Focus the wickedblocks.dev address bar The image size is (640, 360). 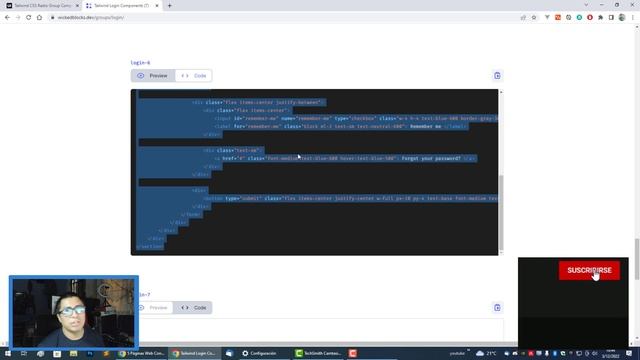coord(282,18)
